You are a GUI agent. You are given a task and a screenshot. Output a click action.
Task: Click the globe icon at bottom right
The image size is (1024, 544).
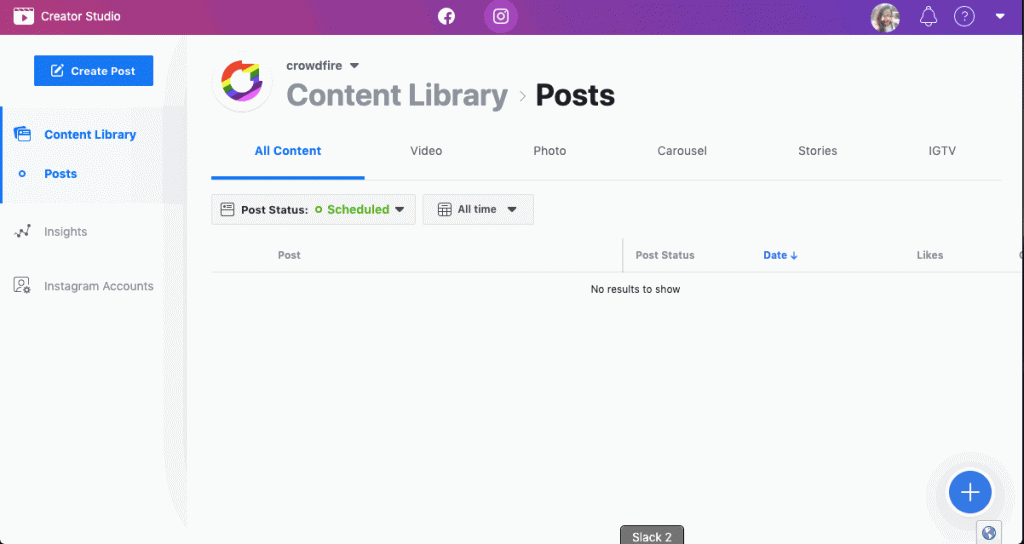pyautogui.click(x=989, y=533)
